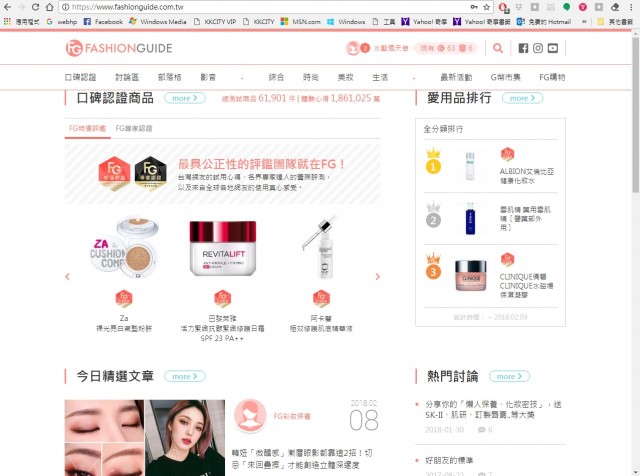The height and width of the screenshot is (476, 640).
Task: Show previous products with left carousel arrow
Action: click(67, 277)
